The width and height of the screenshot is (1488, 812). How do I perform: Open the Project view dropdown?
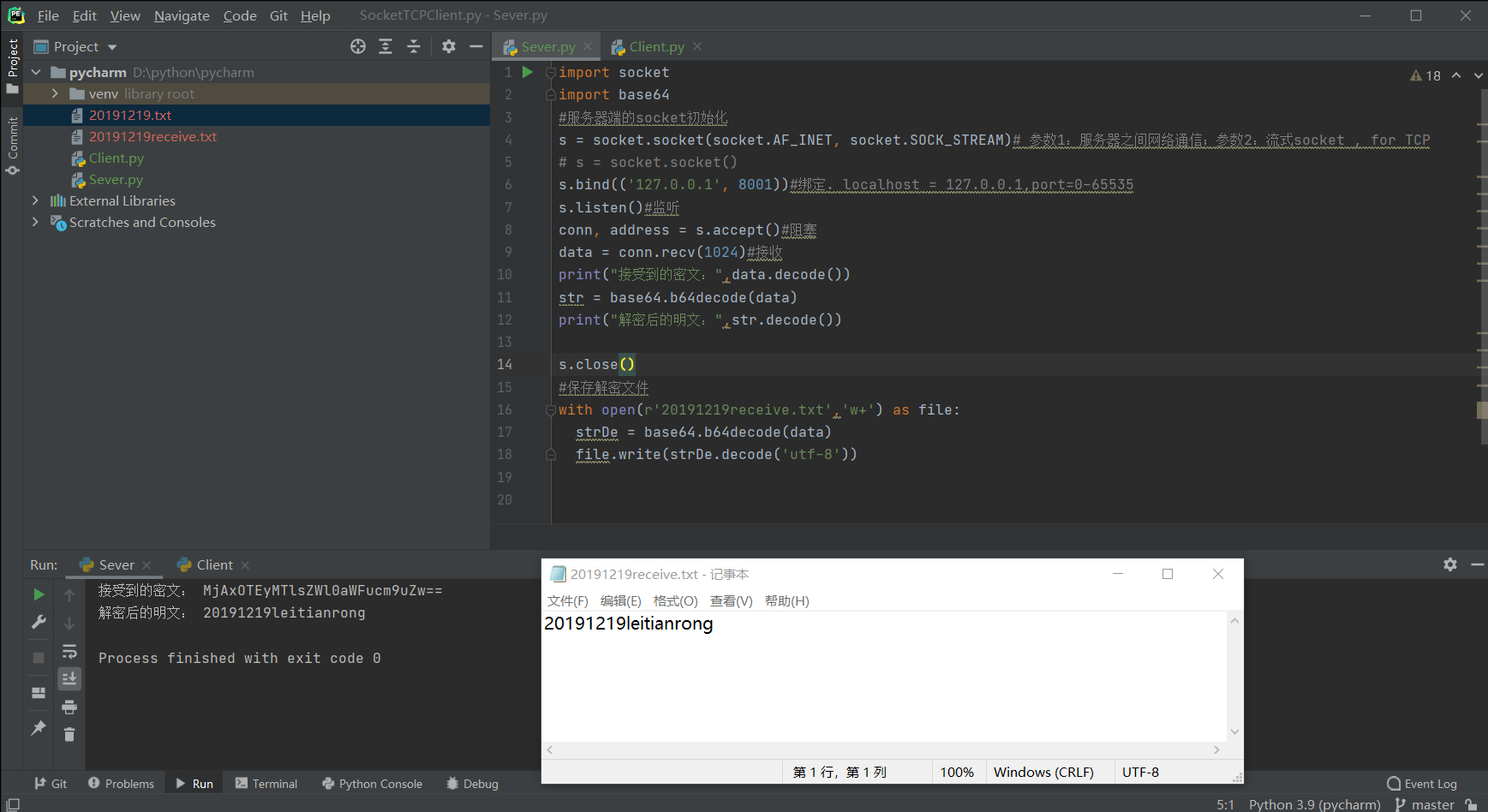pyautogui.click(x=112, y=47)
